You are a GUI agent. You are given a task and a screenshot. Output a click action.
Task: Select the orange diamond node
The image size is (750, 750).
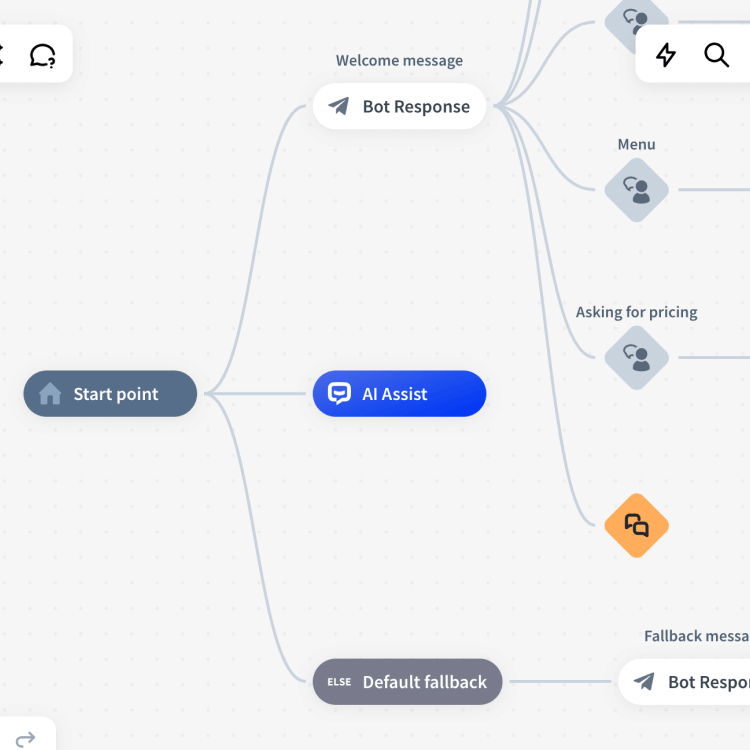636,525
